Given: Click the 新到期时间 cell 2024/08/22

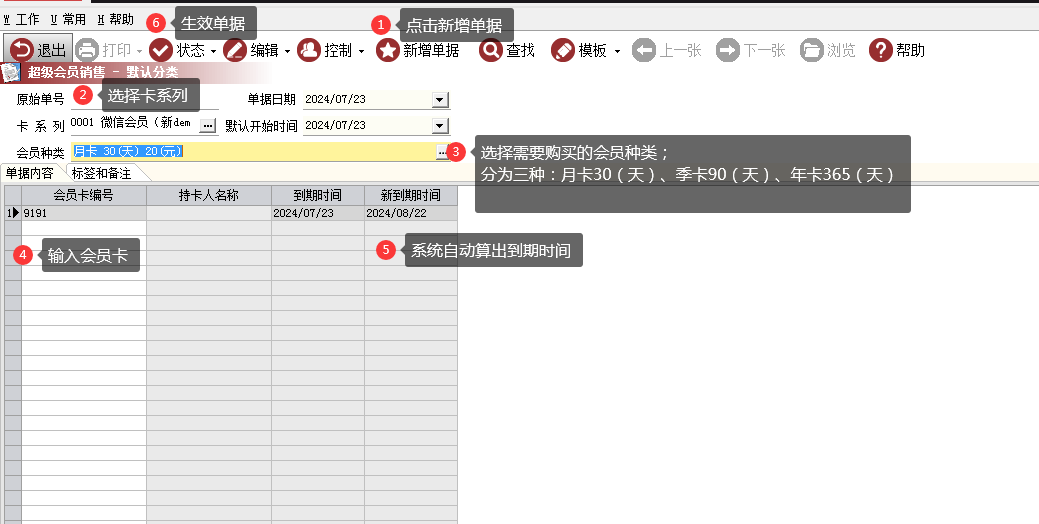Looking at the screenshot, I should (x=411, y=213).
